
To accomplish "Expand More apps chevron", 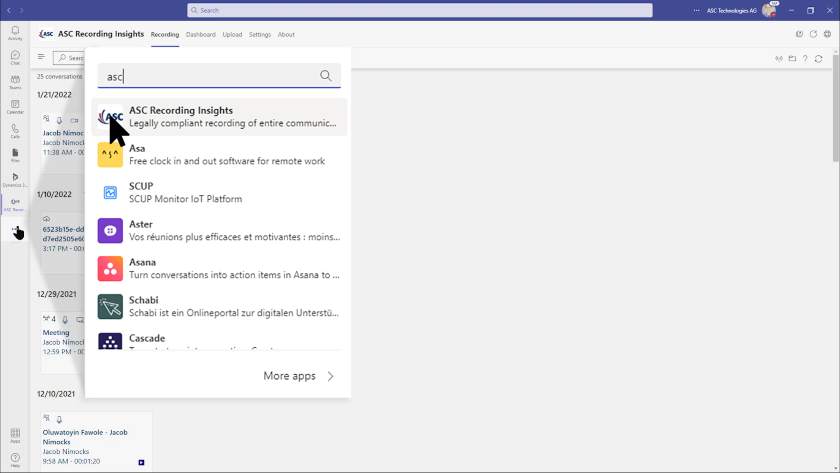I will (x=331, y=376).
